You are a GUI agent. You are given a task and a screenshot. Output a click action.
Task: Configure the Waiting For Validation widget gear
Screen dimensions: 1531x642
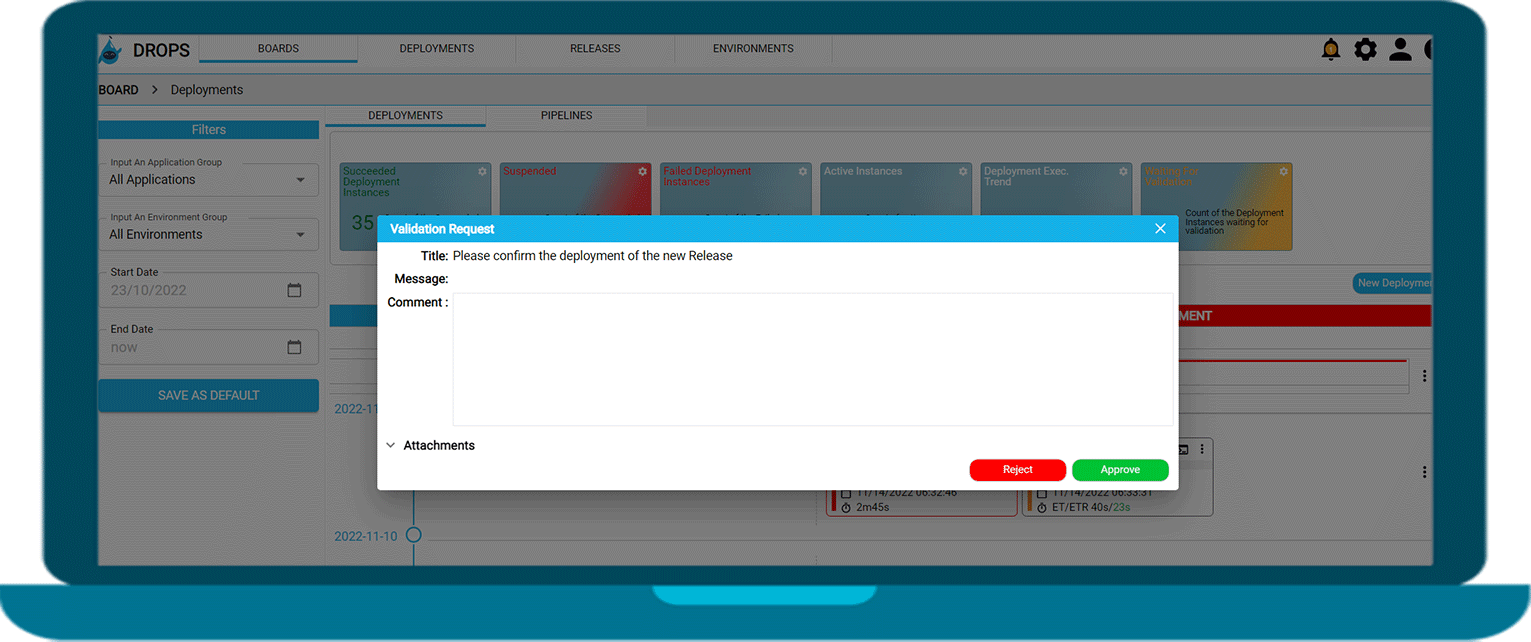[1283, 172]
